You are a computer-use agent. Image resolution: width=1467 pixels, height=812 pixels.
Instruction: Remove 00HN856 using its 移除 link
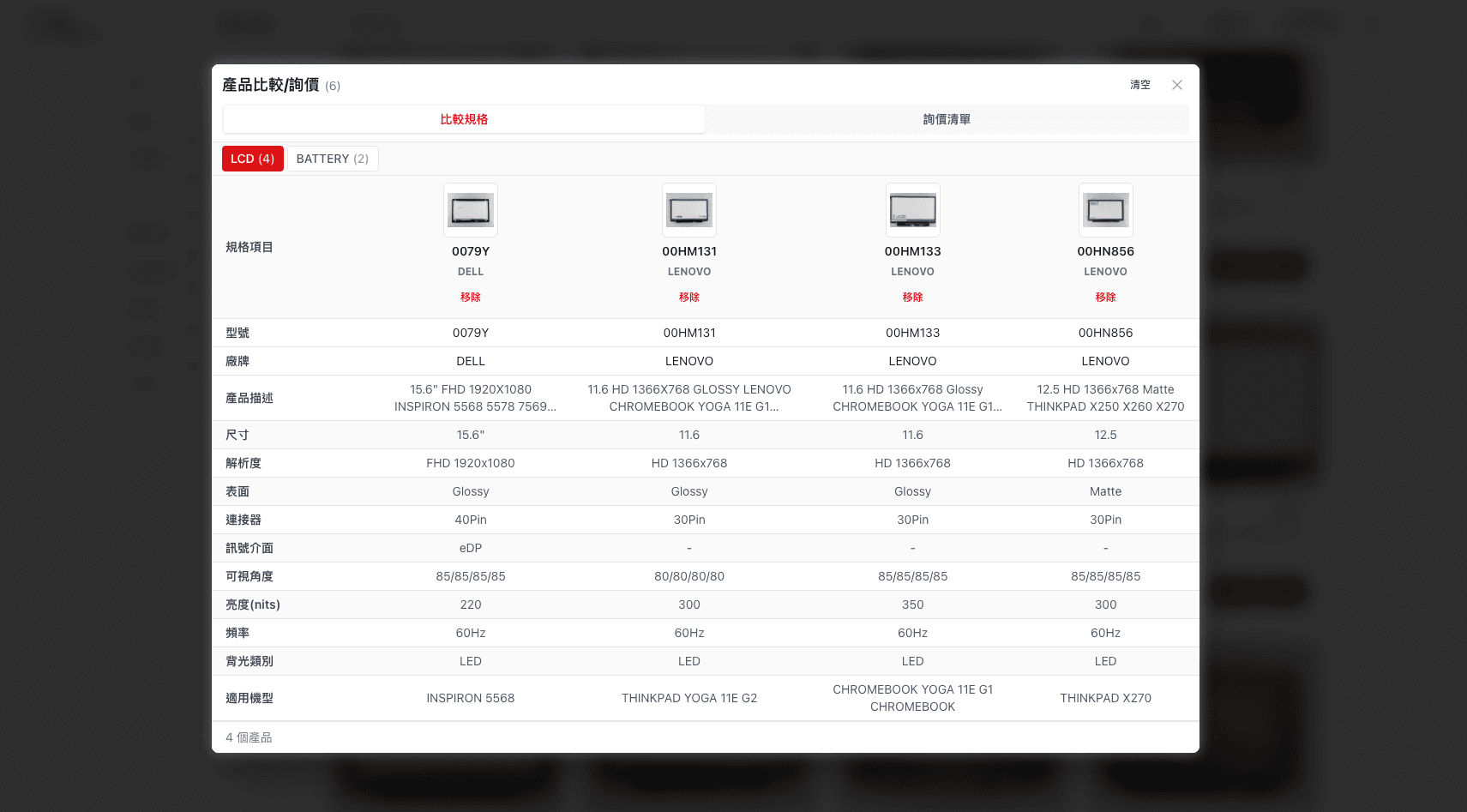1105,297
